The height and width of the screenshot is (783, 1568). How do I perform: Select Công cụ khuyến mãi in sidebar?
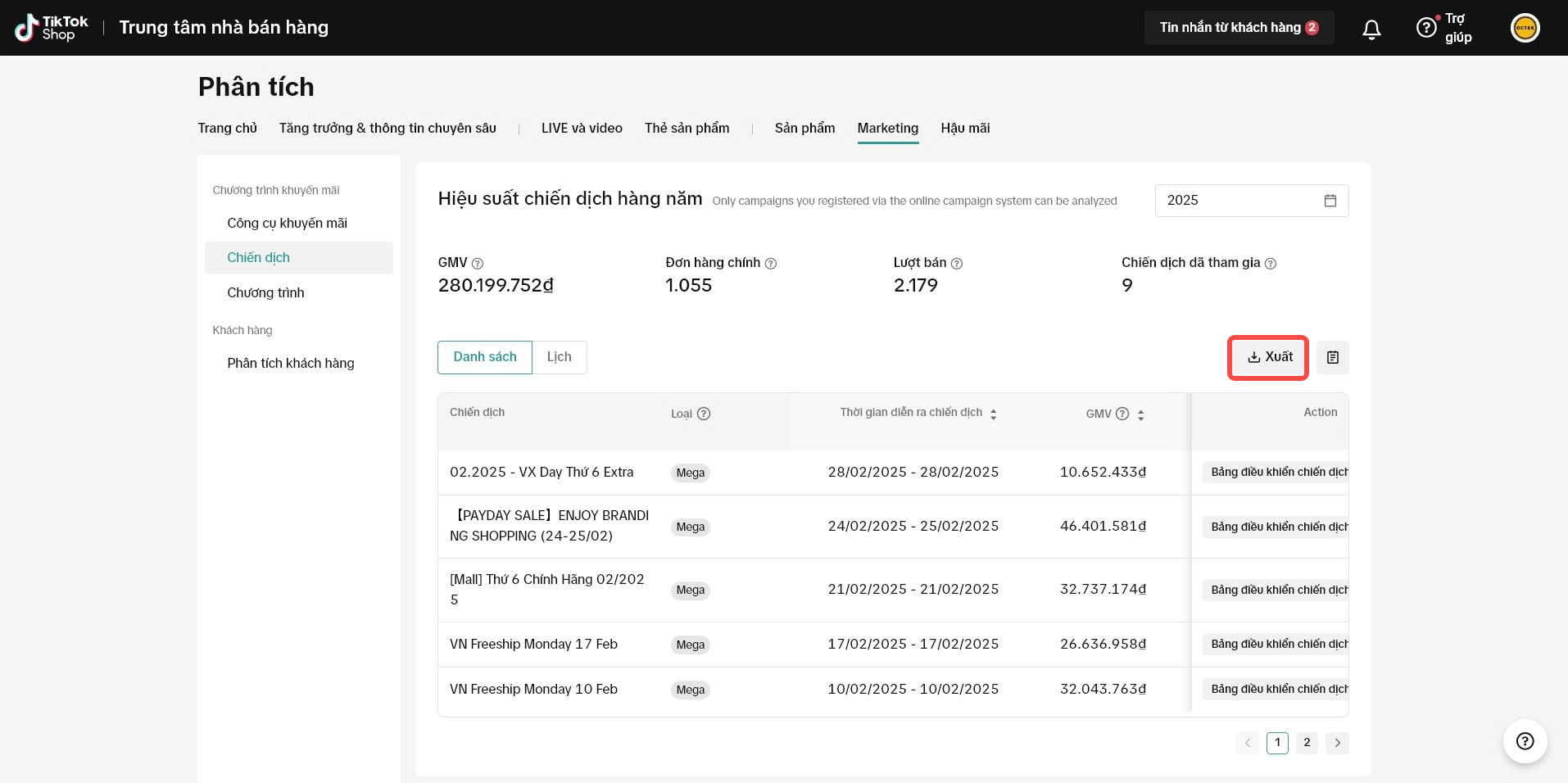coord(287,224)
